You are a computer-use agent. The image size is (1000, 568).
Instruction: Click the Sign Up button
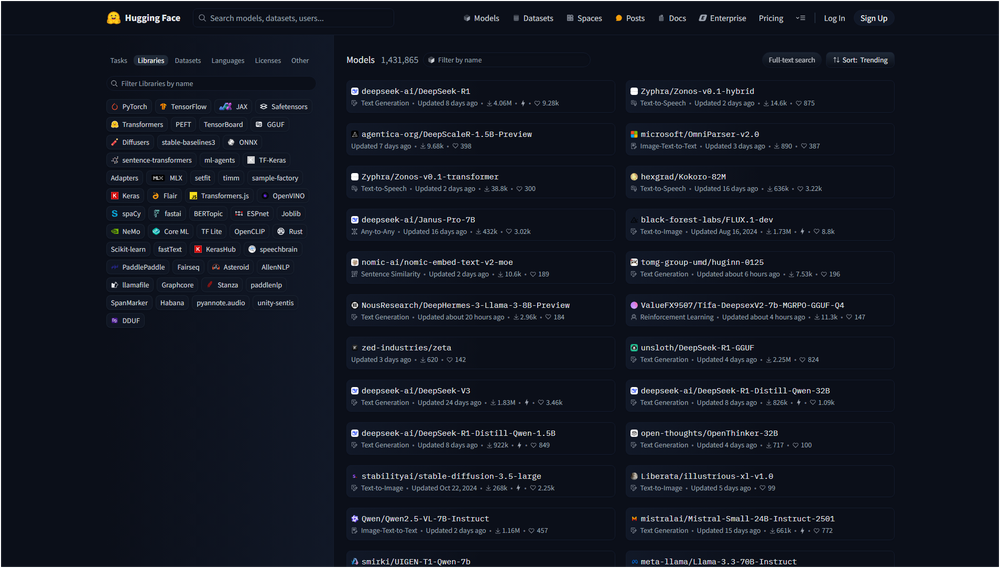[874, 18]
